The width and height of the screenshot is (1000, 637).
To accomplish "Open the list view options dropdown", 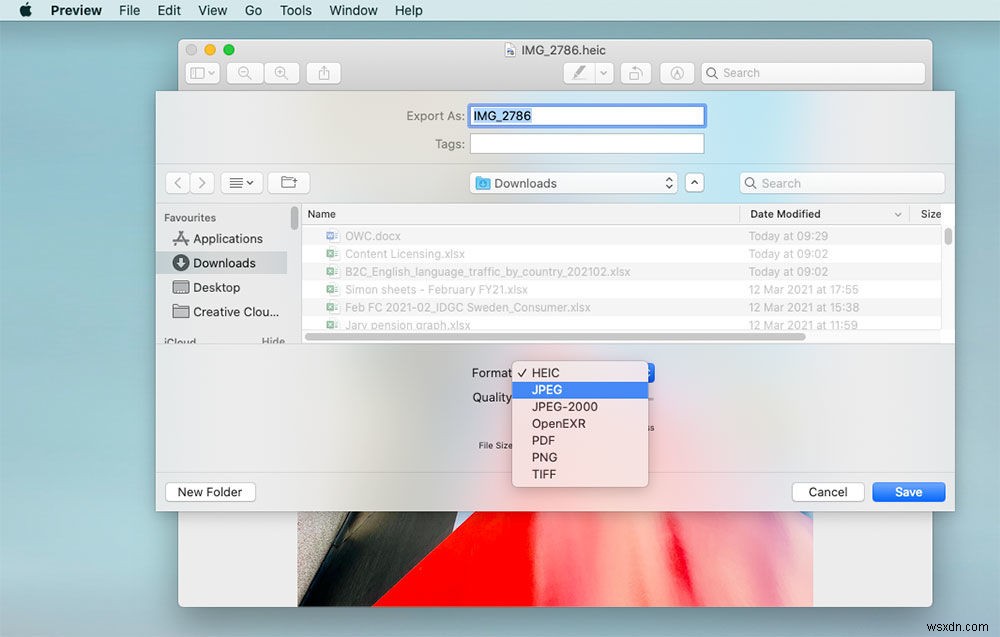I will coord(240,182).
